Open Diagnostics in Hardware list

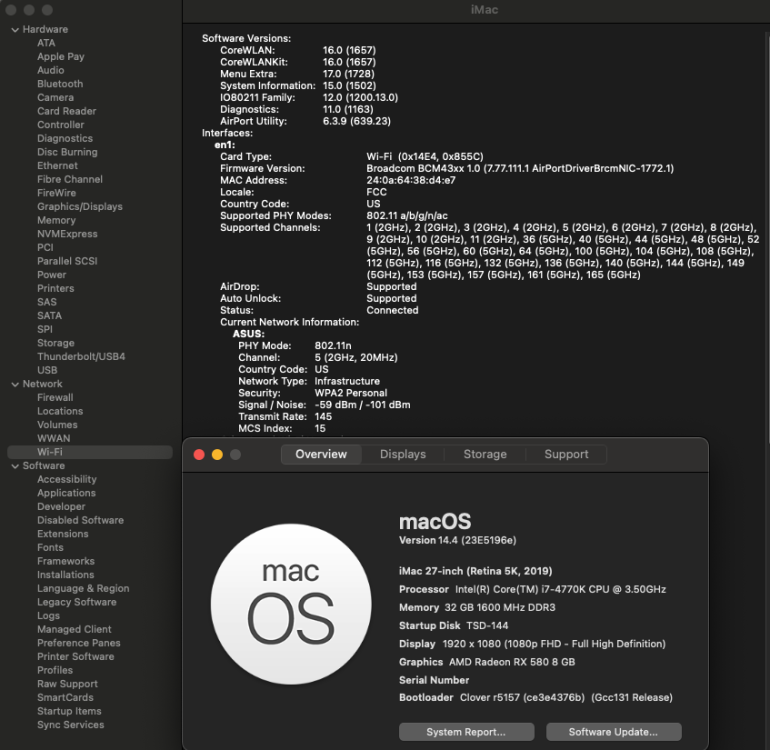coord(65,139)
